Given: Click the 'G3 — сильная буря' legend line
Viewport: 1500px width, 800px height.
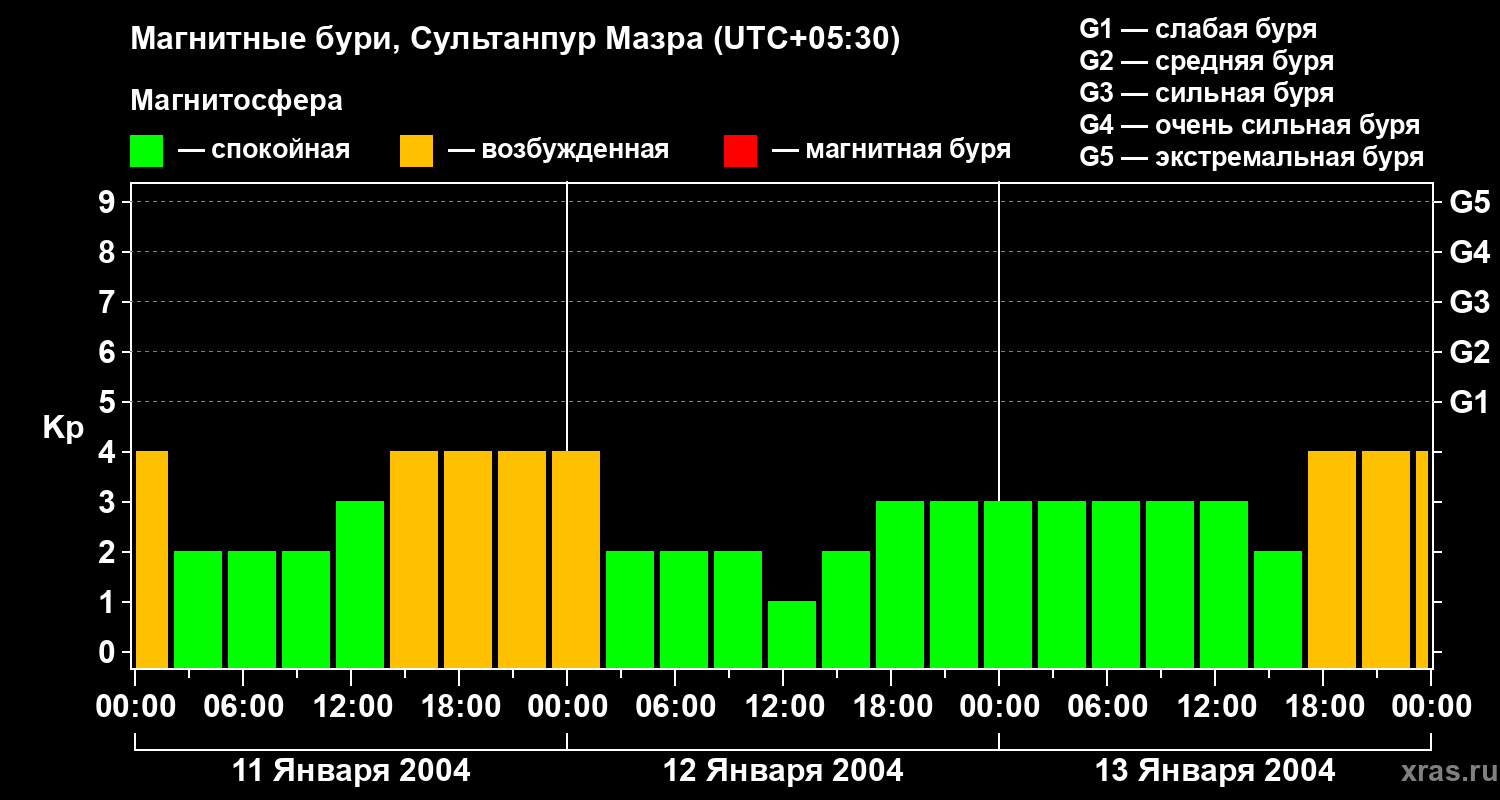Looking at the screenshot, I should [1207, 93].
